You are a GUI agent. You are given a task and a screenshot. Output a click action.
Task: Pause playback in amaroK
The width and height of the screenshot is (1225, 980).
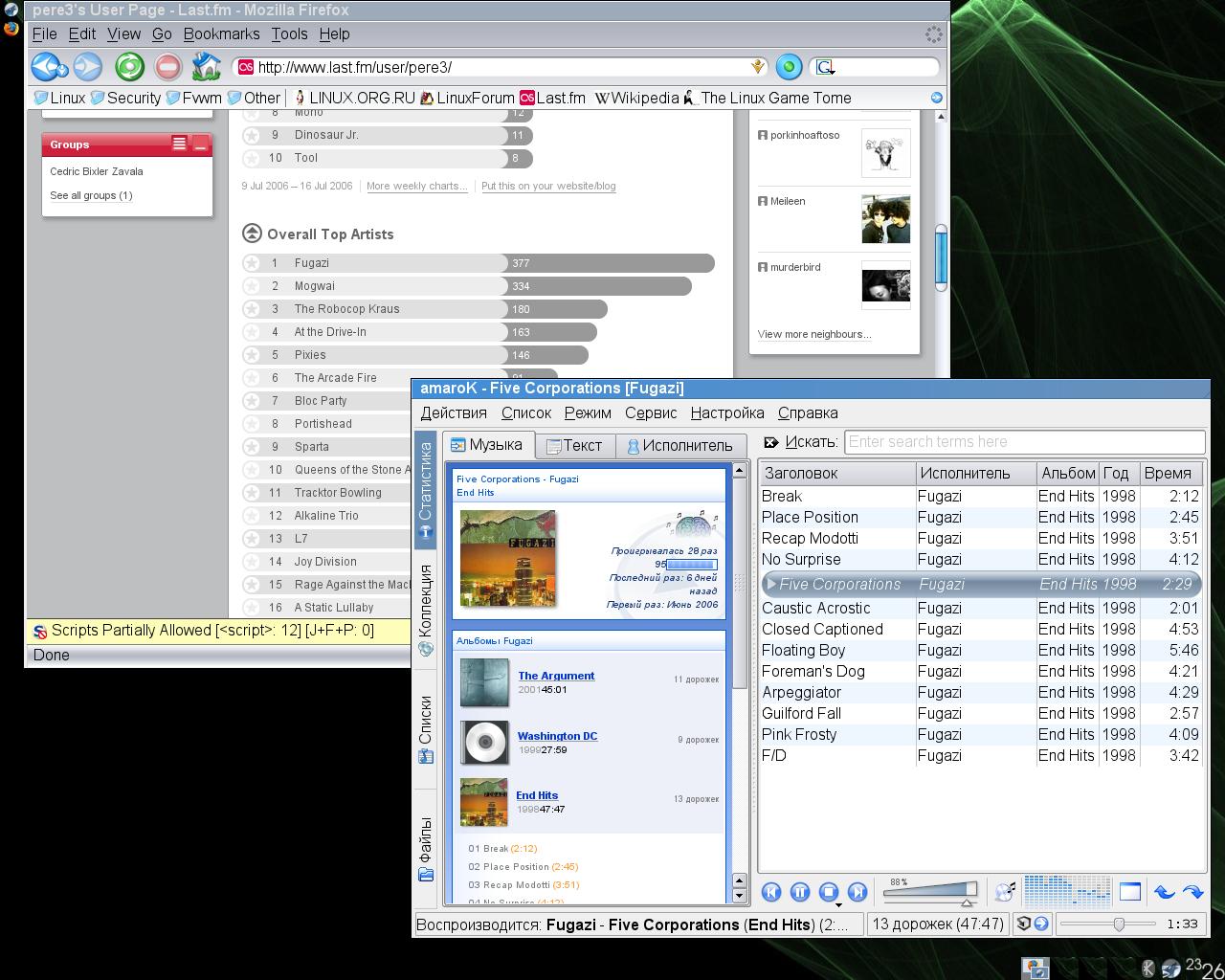point(800,892)
